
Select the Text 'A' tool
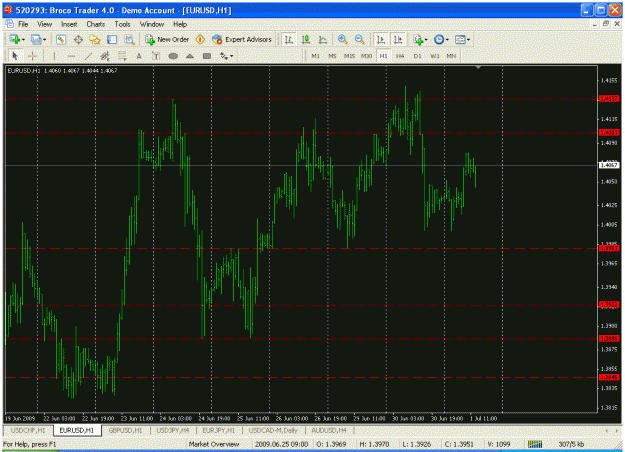139,56
